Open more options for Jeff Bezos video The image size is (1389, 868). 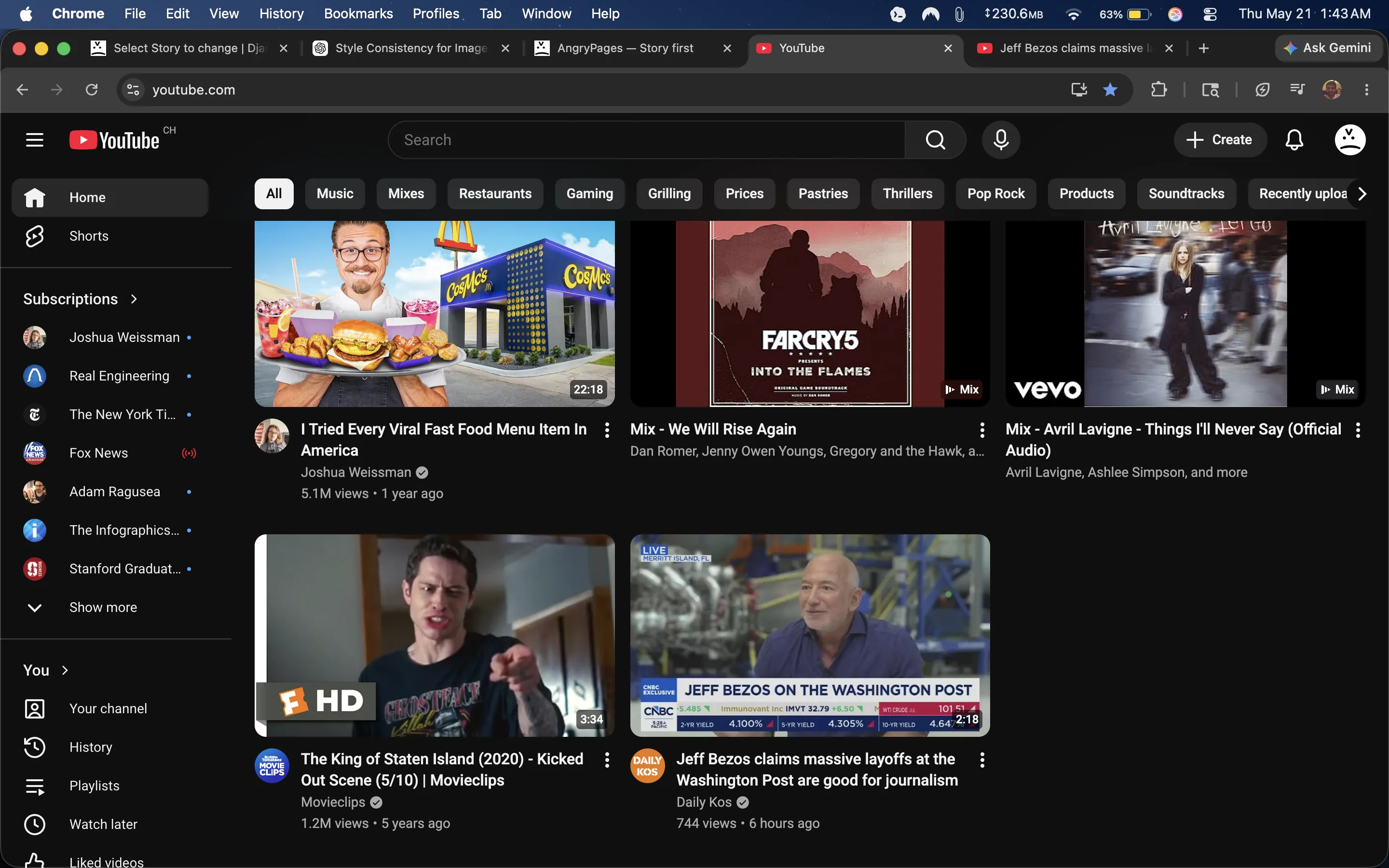click(x=982, y=760)
